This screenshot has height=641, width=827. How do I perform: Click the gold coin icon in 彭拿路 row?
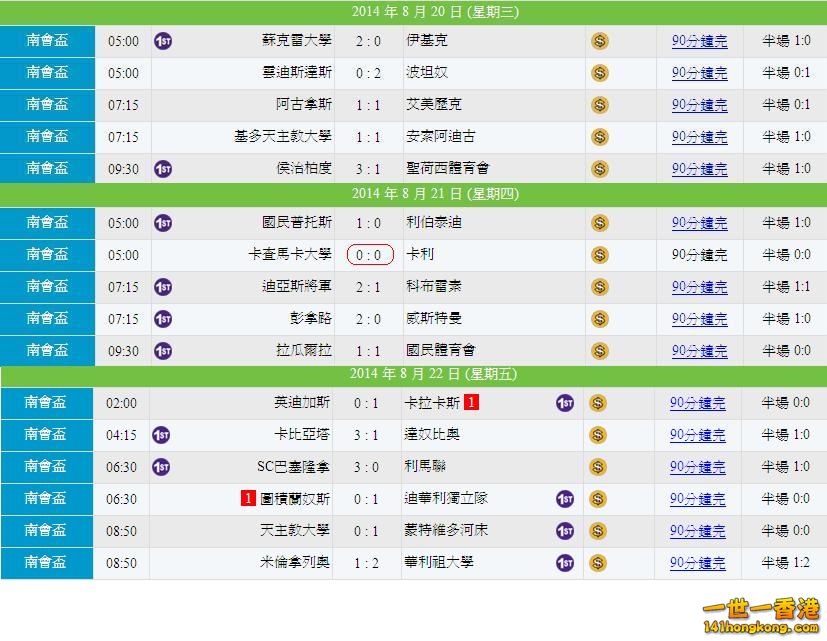(x=600, y=319)
